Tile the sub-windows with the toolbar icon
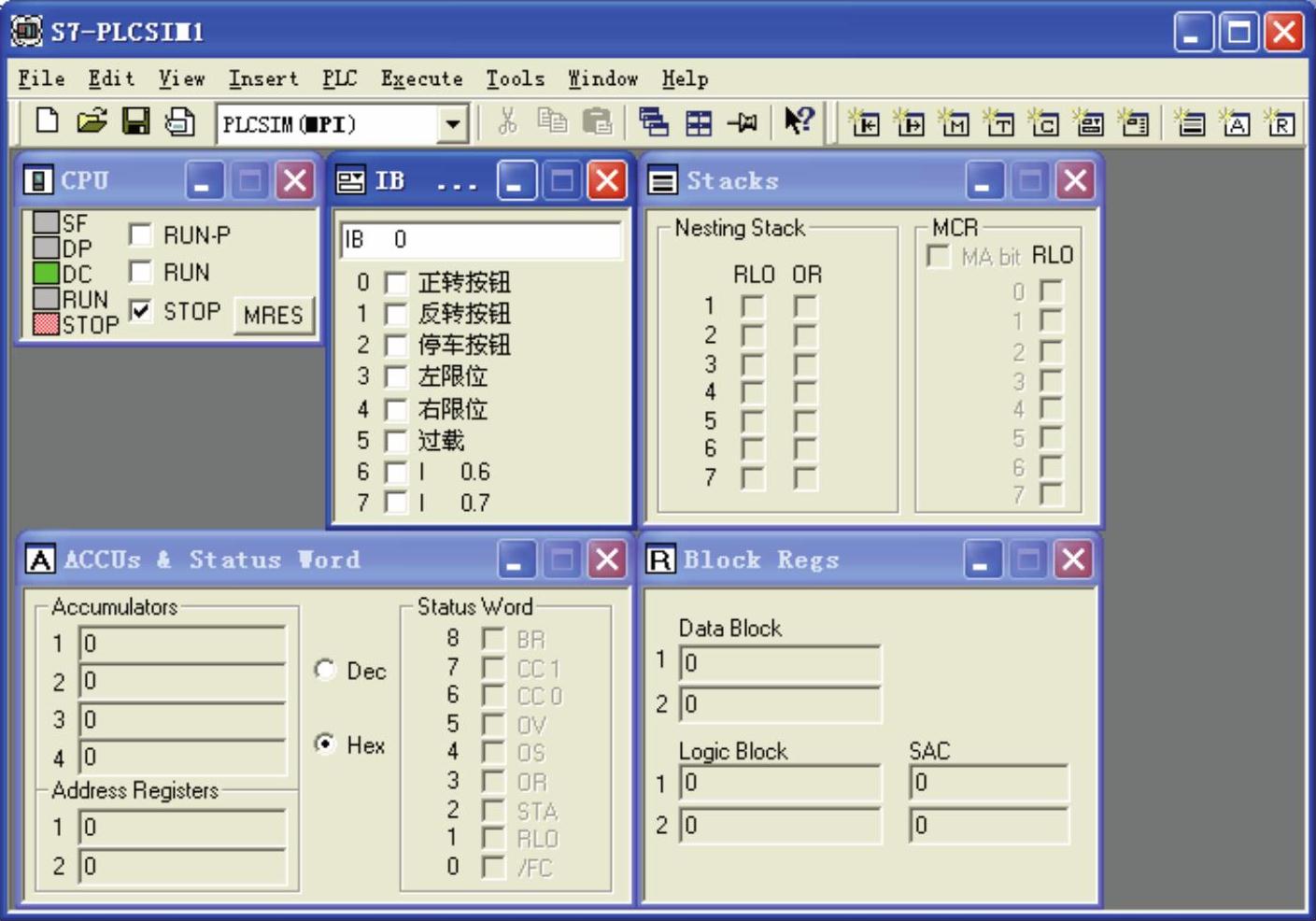The height and width of the screenshot is (921, 1316). click(699, 122)
